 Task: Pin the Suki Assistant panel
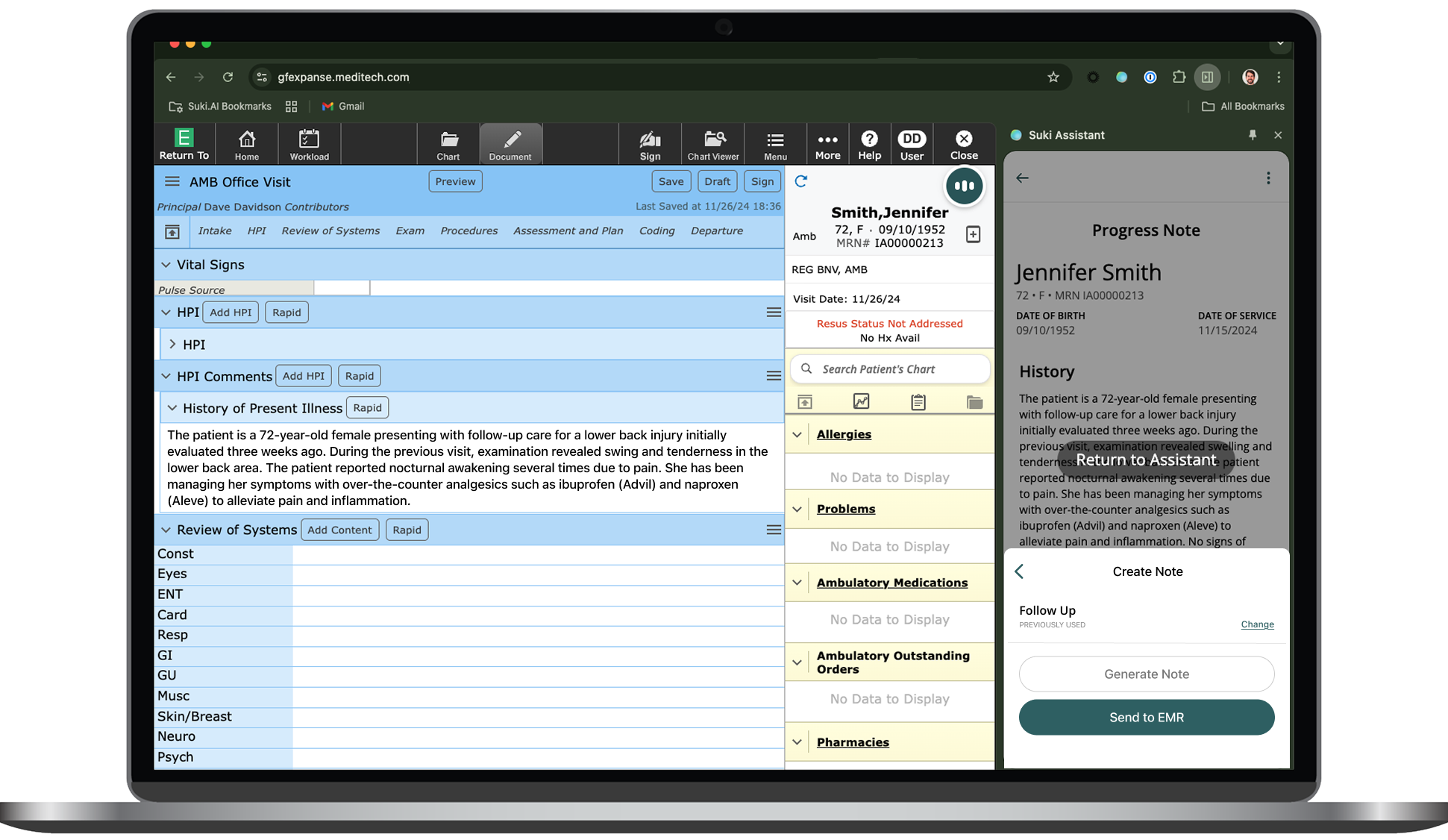(1253, 135)
